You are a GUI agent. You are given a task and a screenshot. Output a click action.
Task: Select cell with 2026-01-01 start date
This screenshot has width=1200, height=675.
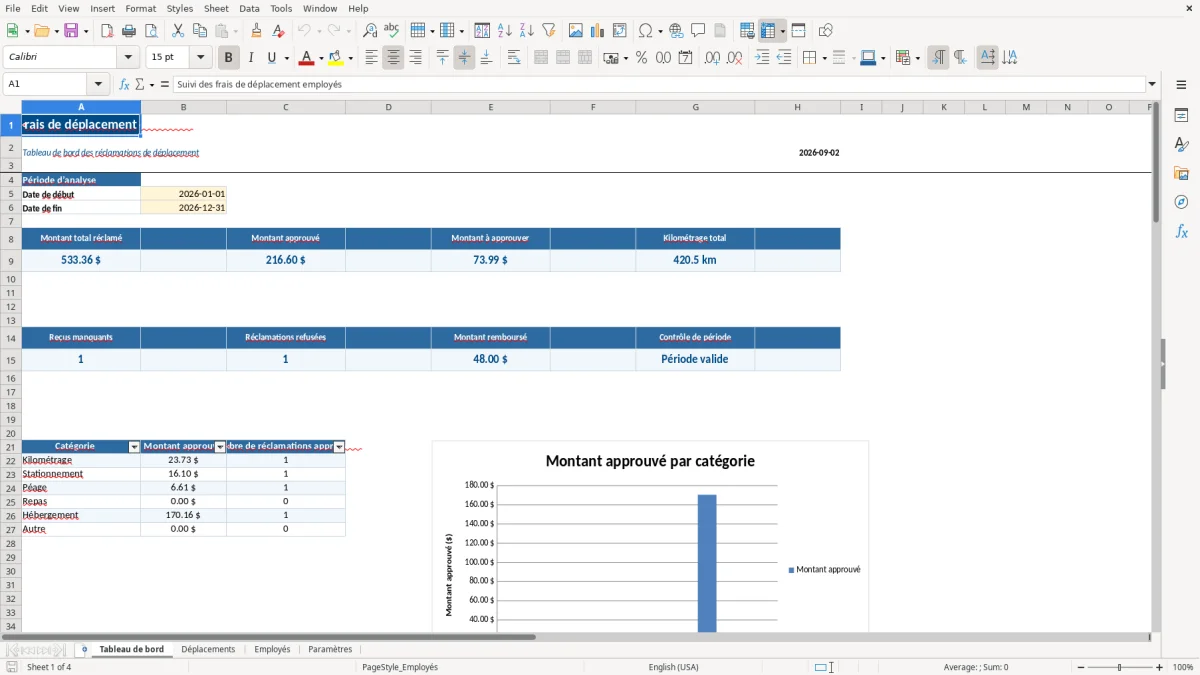pos(184,194)
